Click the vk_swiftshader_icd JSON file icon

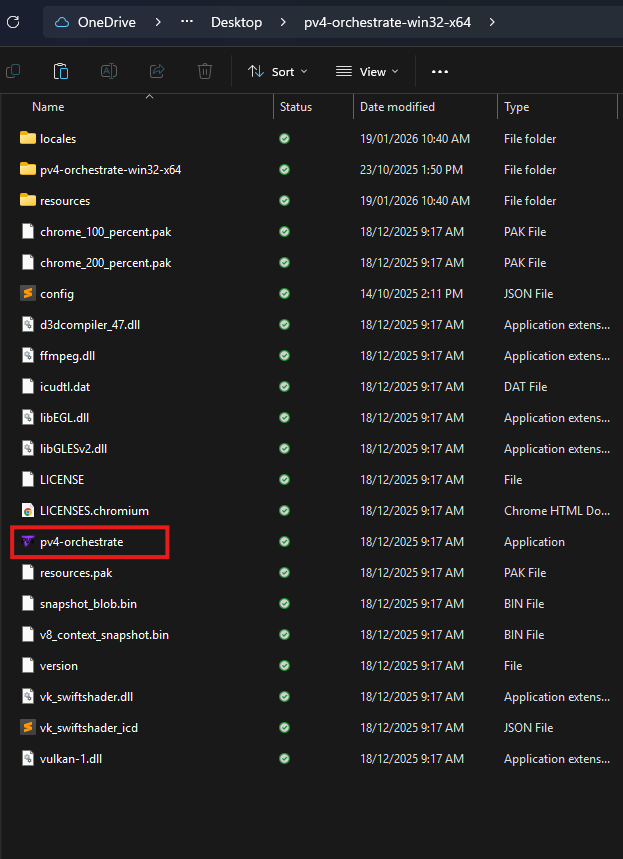27,728
